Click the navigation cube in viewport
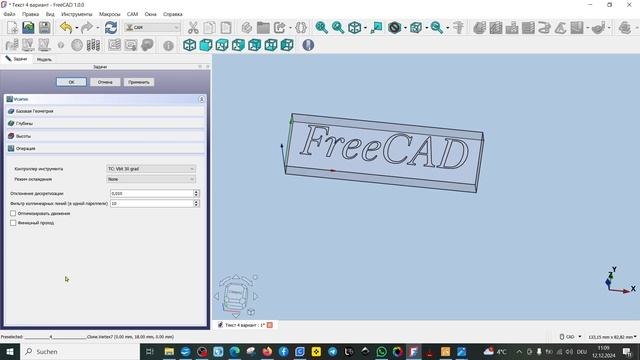The width and height of the screenshot is (640, 360). tap(236, 296)
